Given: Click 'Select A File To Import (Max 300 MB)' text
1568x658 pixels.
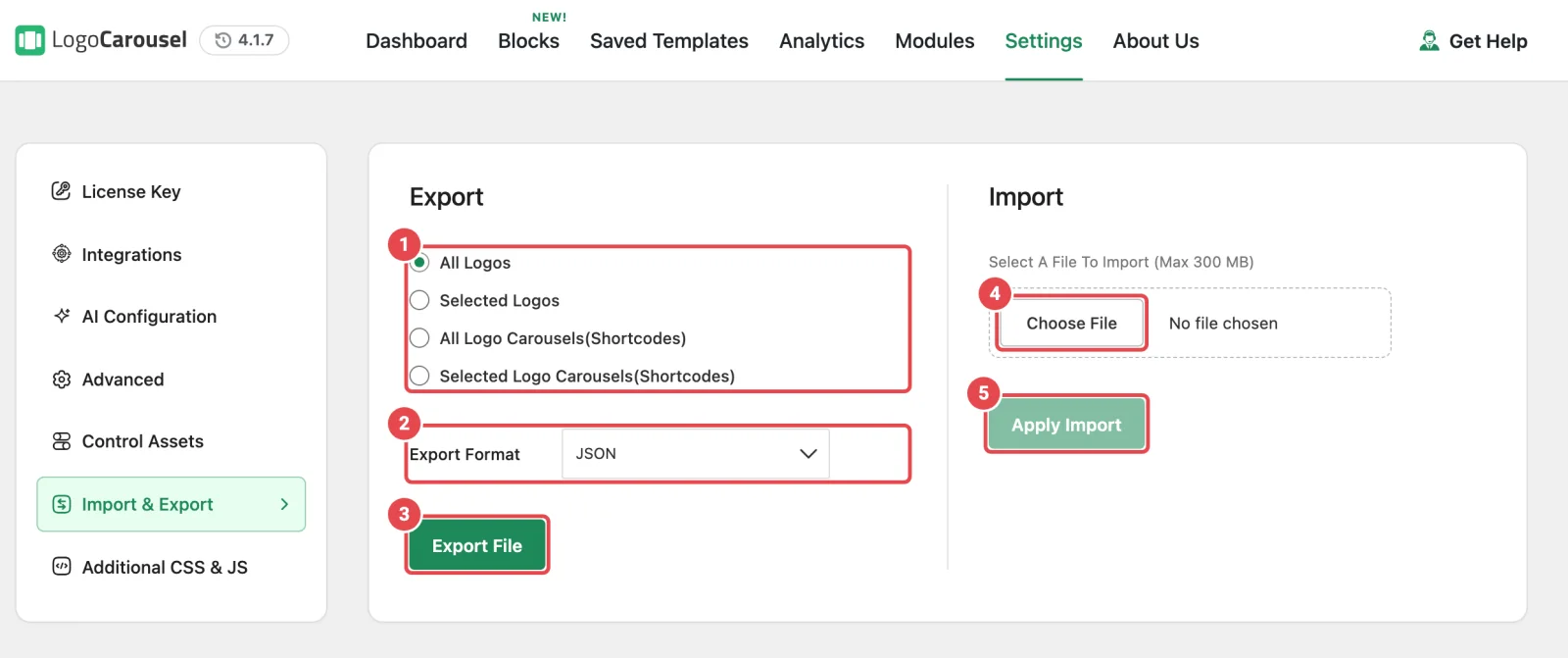Looking at the screenshot, I should [x=1121, y=262].
